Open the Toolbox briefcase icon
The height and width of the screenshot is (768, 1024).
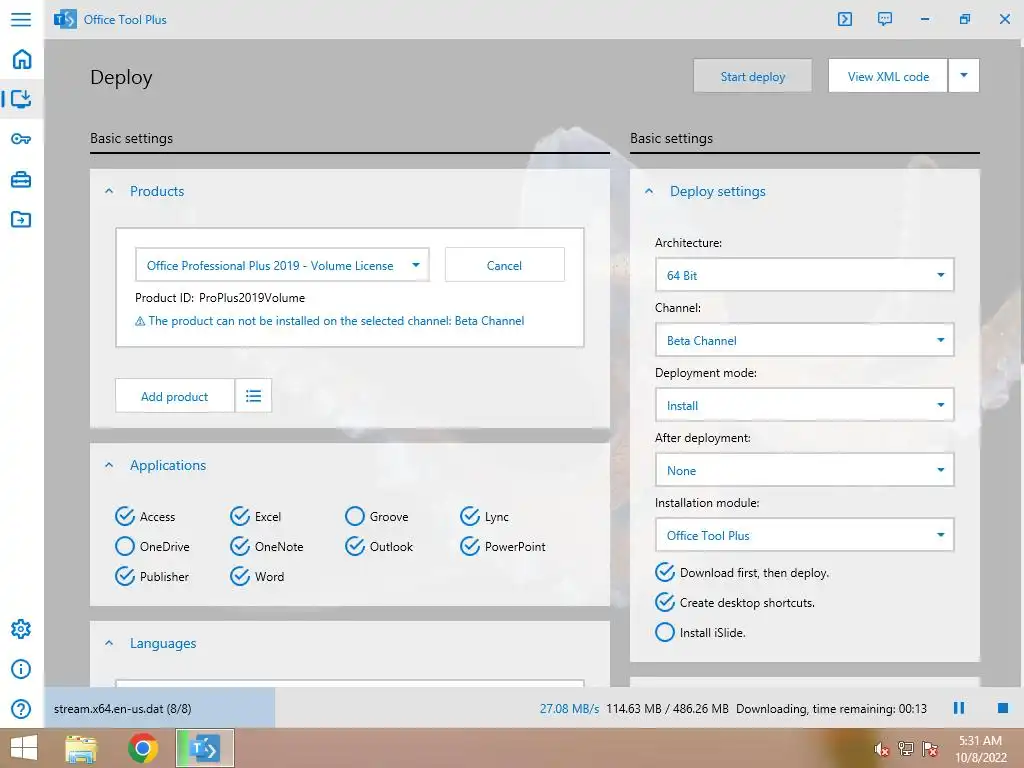[21, 179]
